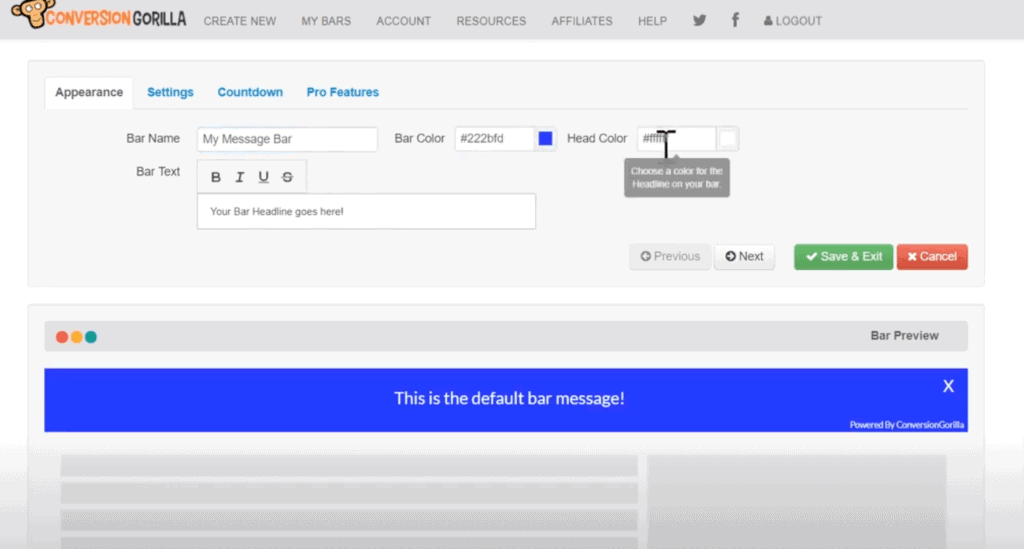Click the Bar Name input field
Screen dimensions: 1024x549
click(x=287, y=139)
